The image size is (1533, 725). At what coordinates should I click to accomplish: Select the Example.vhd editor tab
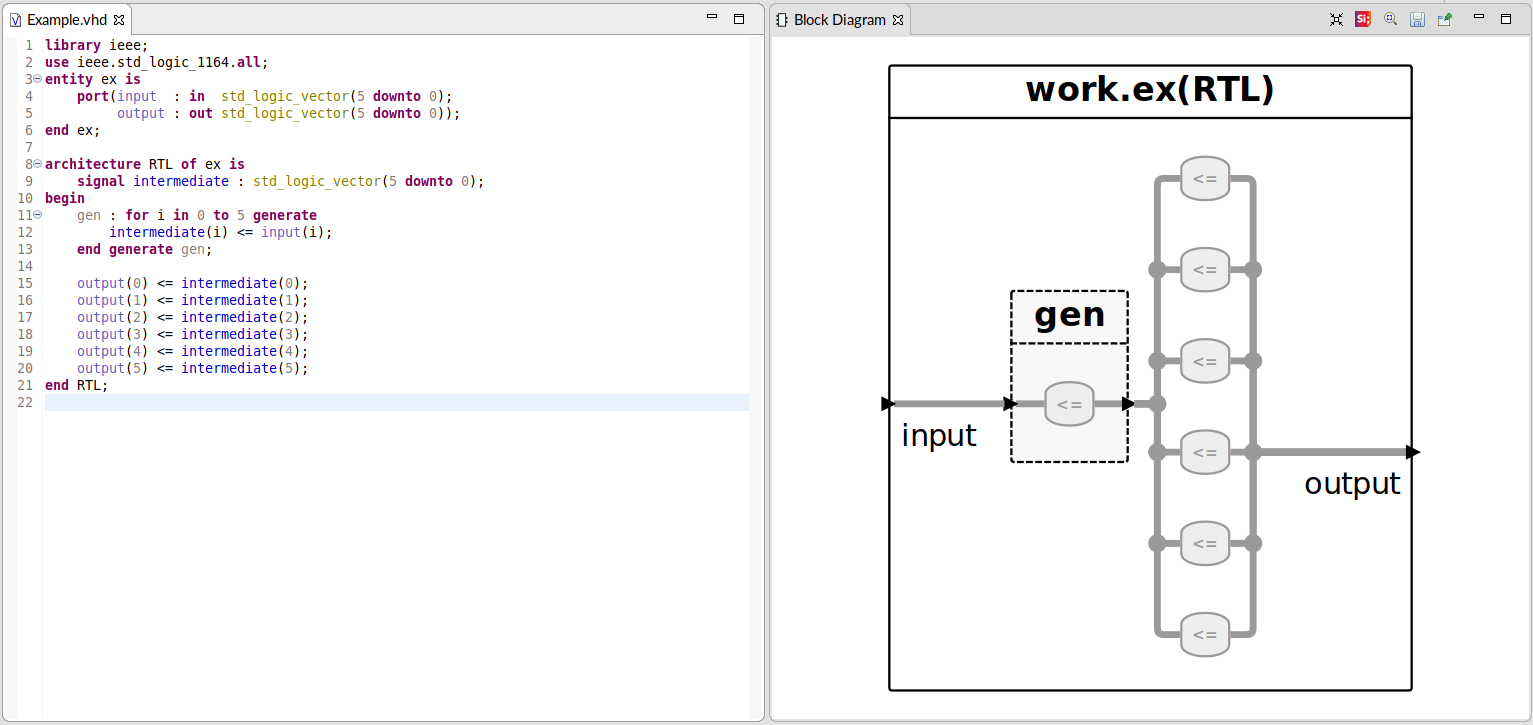[x=67, y=20]
